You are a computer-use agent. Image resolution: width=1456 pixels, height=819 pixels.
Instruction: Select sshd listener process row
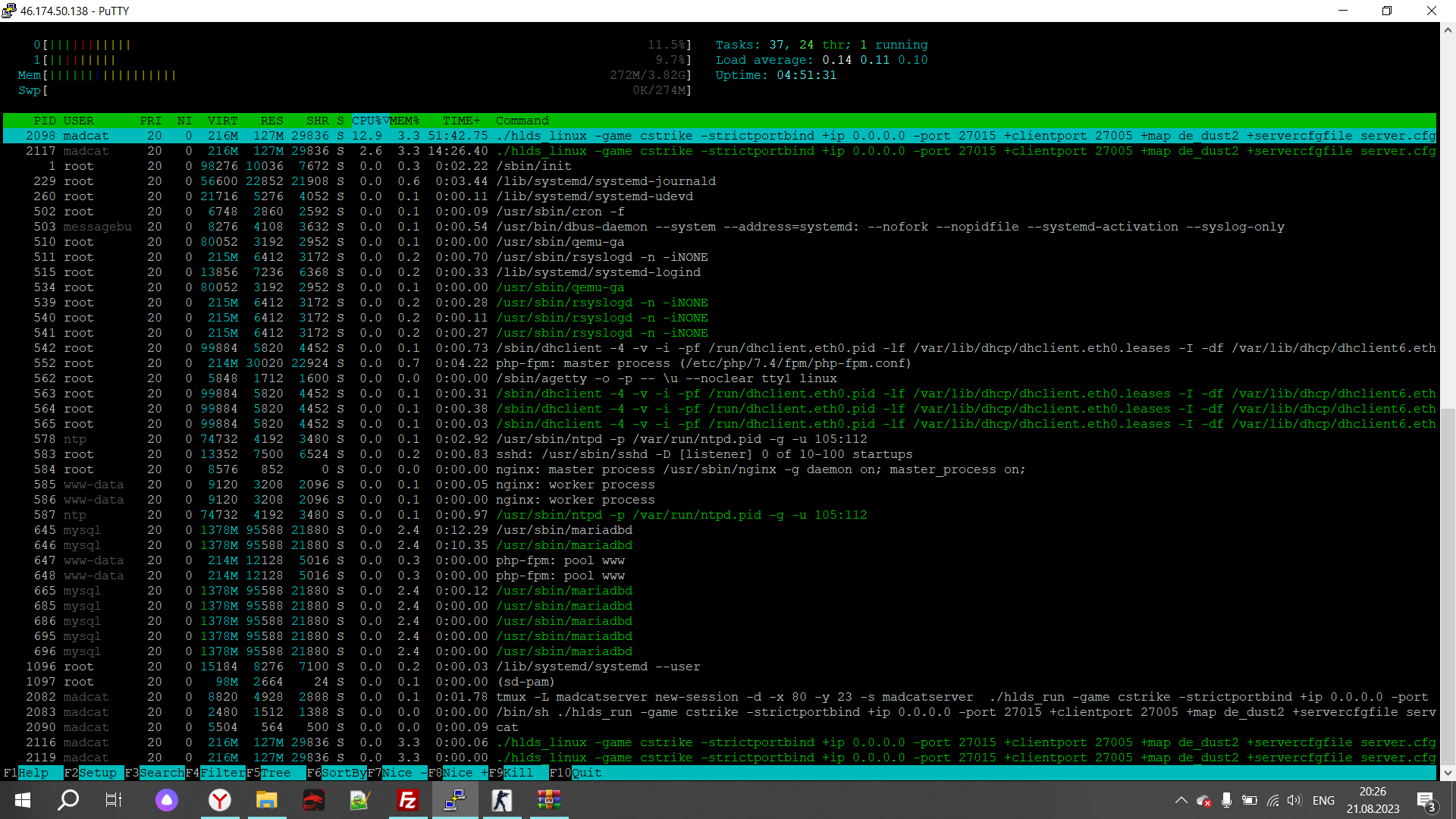tap(720, 454)
